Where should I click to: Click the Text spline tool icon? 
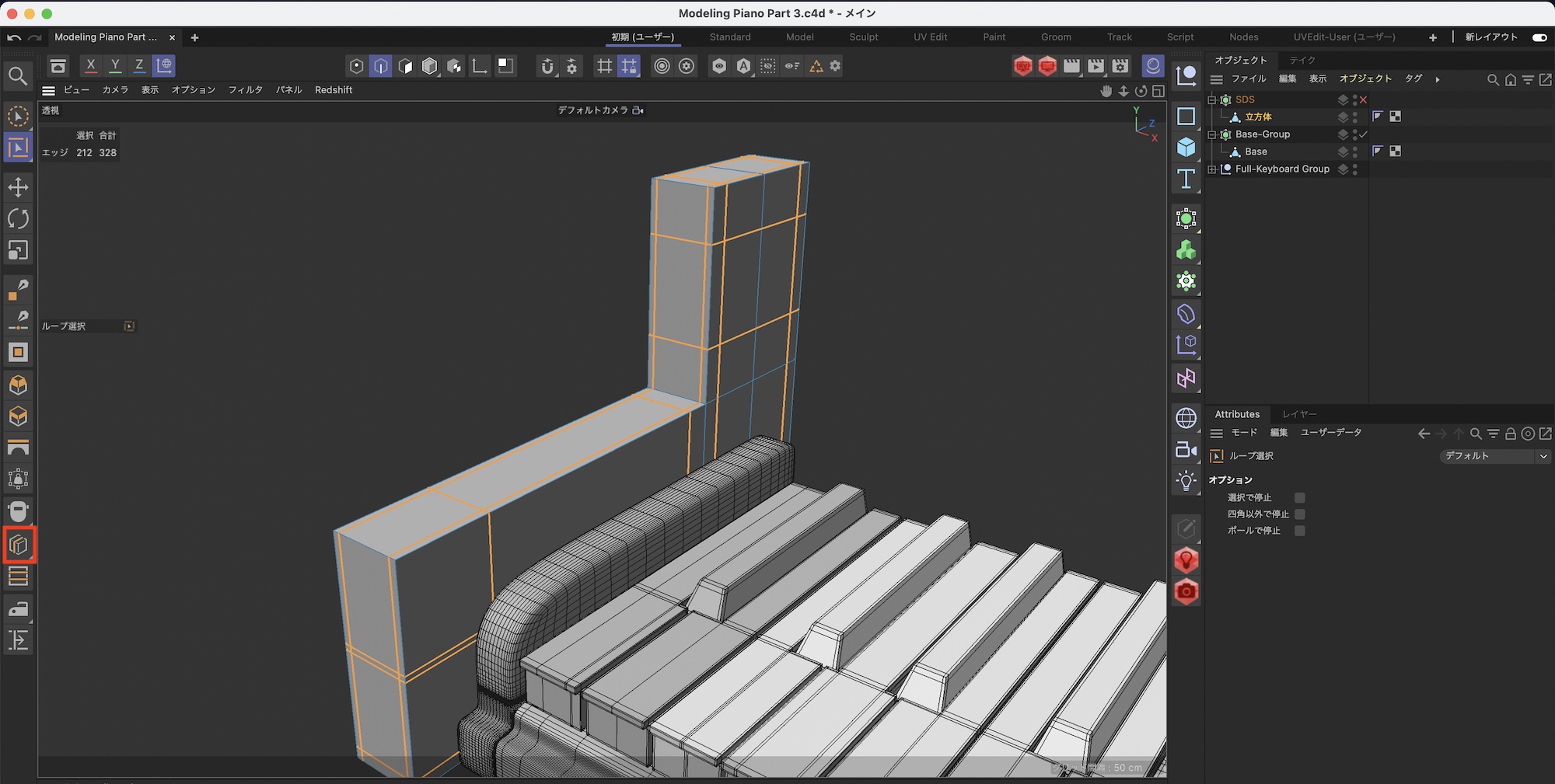(1186, 179)
